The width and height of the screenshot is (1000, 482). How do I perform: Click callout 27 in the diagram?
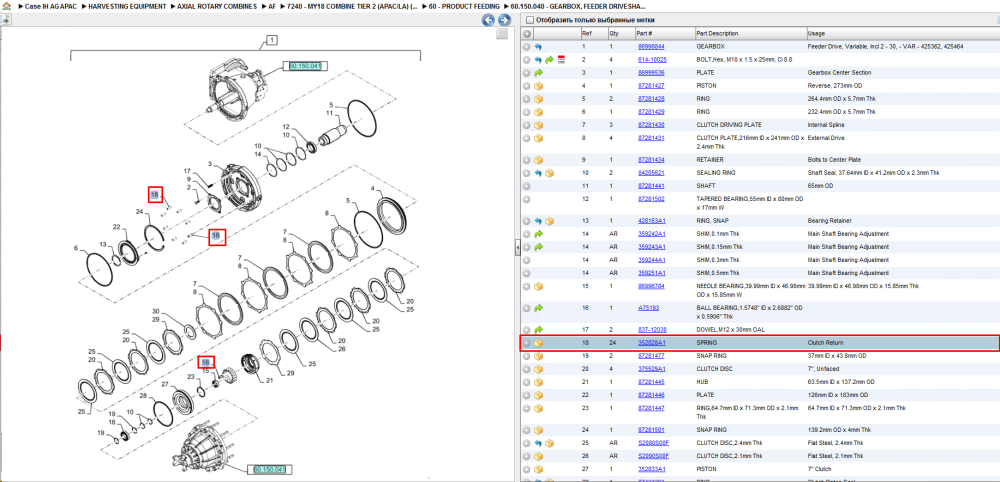pos(164,384)
